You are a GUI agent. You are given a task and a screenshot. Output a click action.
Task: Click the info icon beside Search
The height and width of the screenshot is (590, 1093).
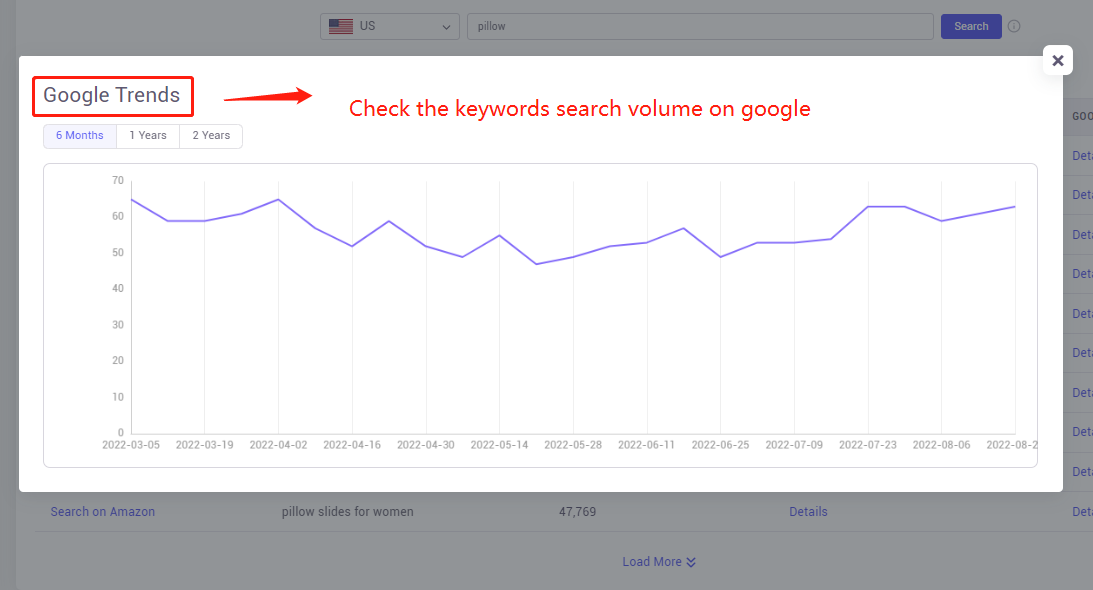1014,27
